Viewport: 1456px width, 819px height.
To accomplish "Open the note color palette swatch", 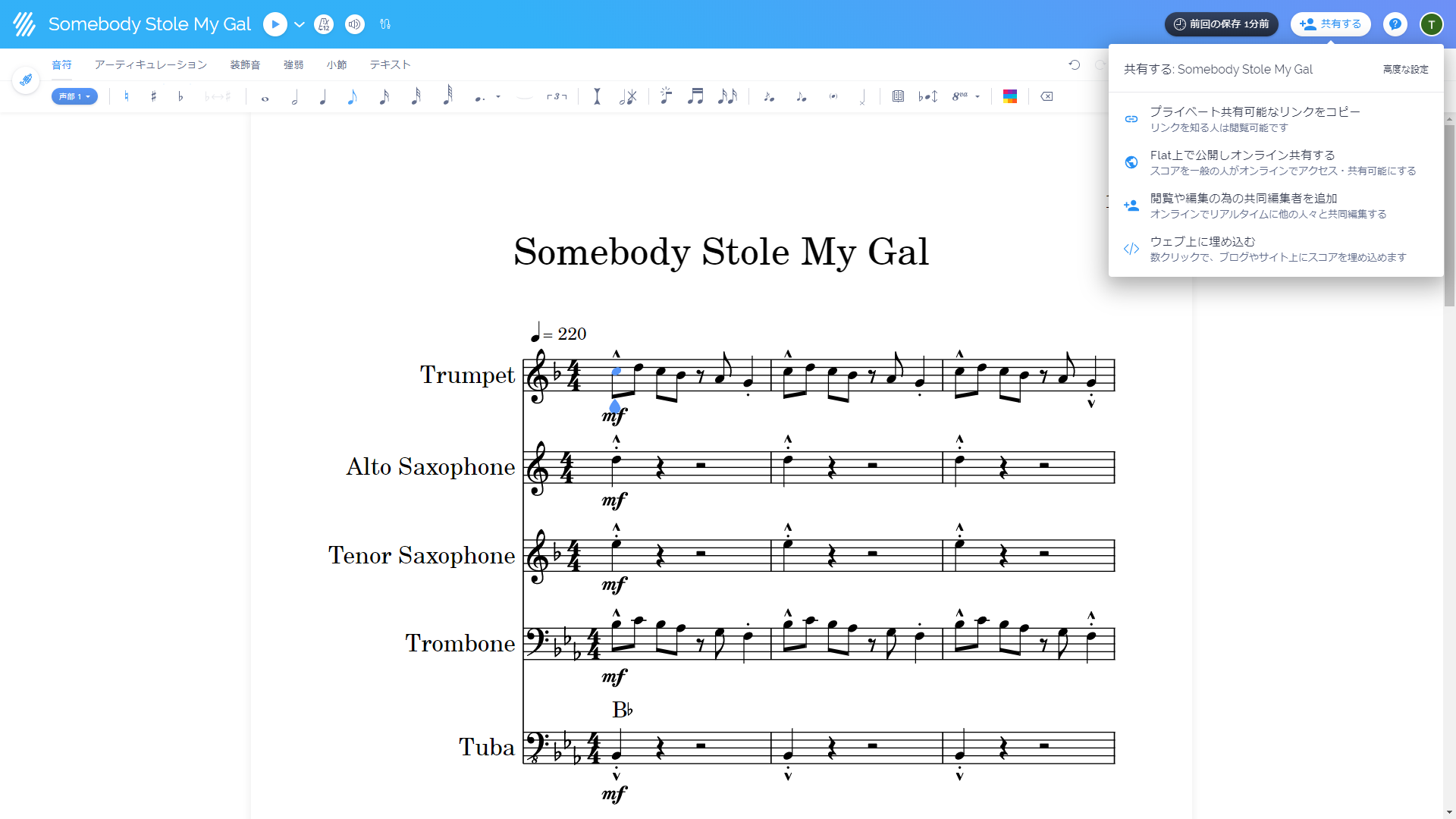I will (x=1010, y=96).
